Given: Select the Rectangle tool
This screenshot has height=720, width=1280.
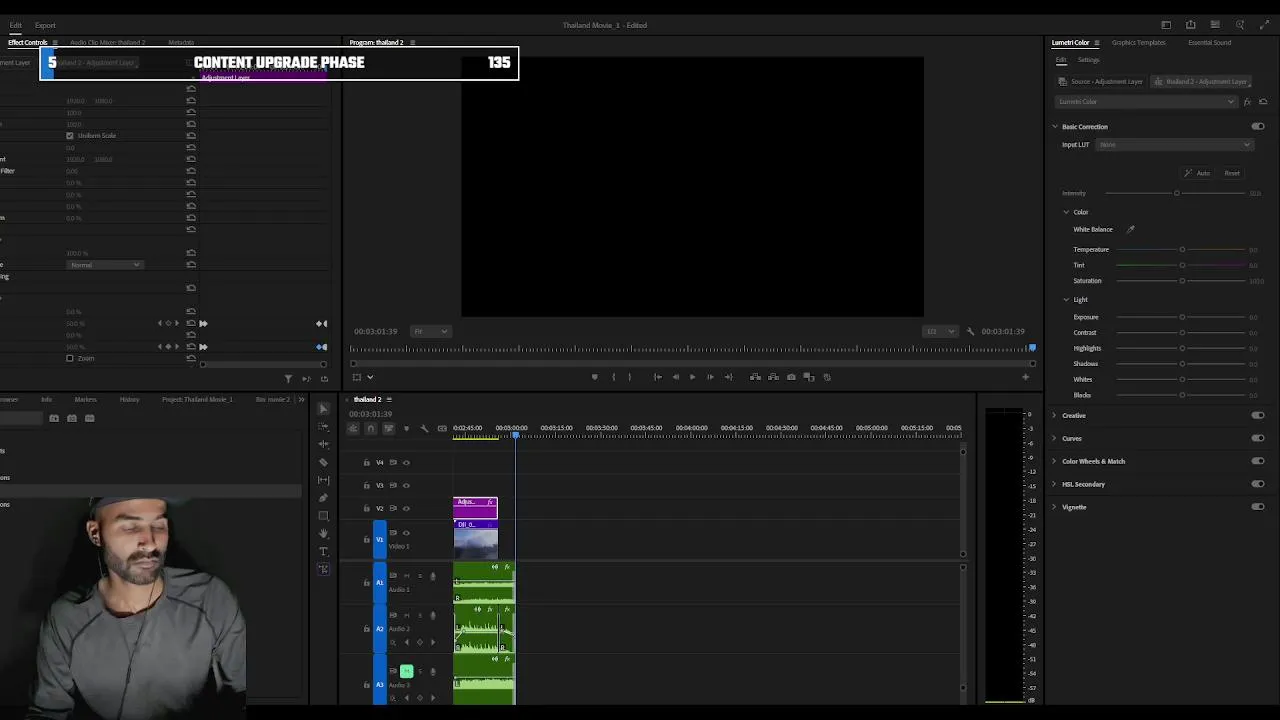Looking at the screenshot, I should coord(323,516).
